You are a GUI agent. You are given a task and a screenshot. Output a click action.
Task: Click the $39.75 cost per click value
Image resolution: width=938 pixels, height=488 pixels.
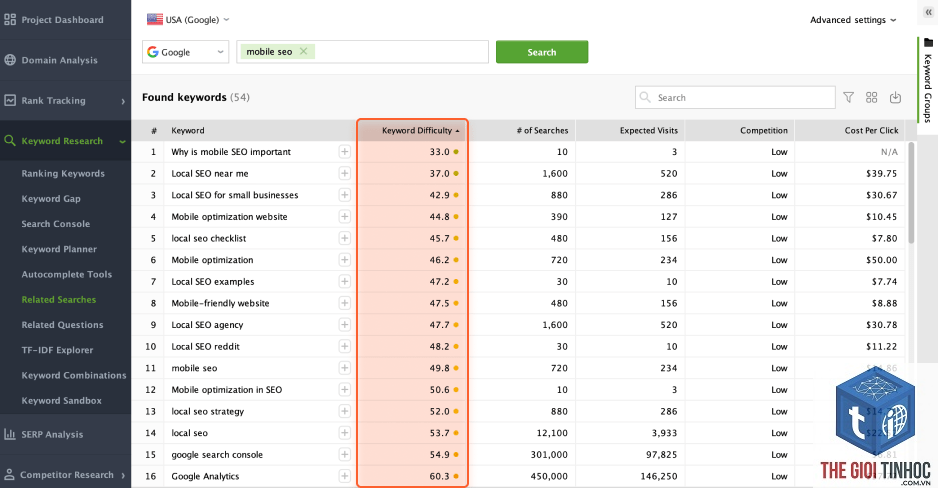(x=882, y=173)
